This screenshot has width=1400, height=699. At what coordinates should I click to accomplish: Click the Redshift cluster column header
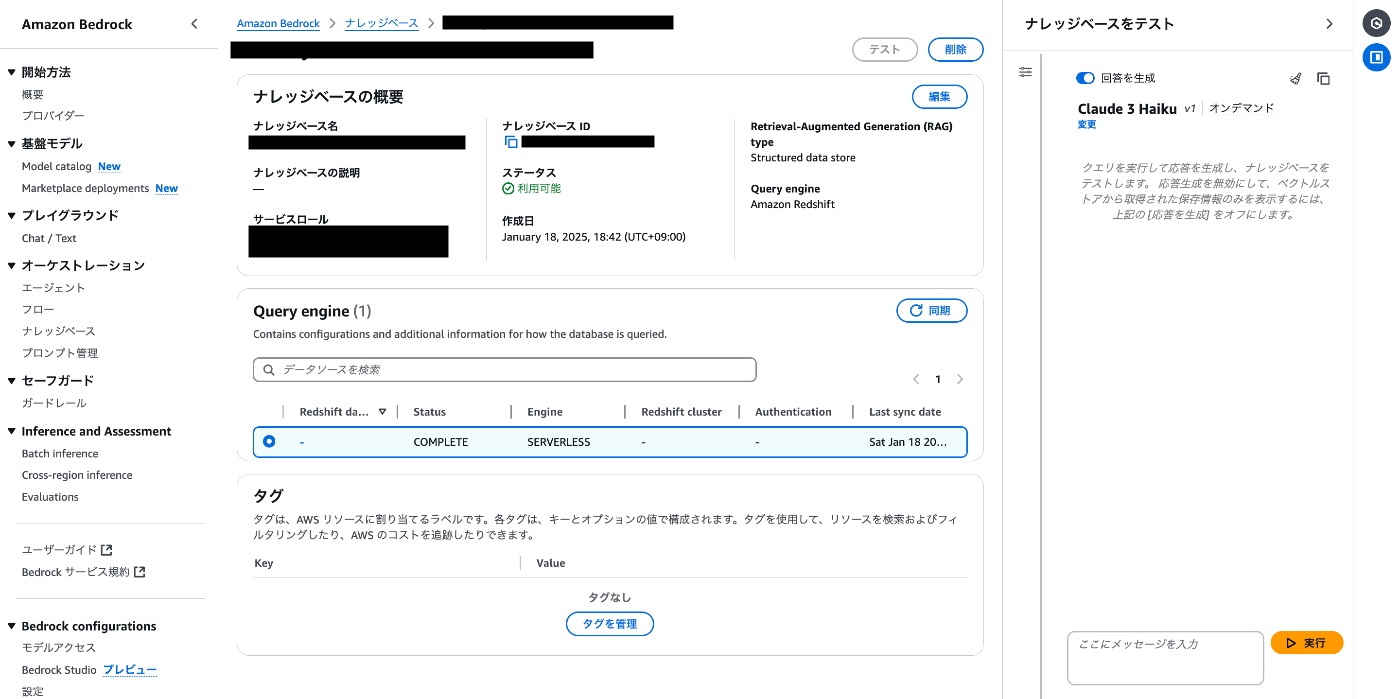point(682,412)
